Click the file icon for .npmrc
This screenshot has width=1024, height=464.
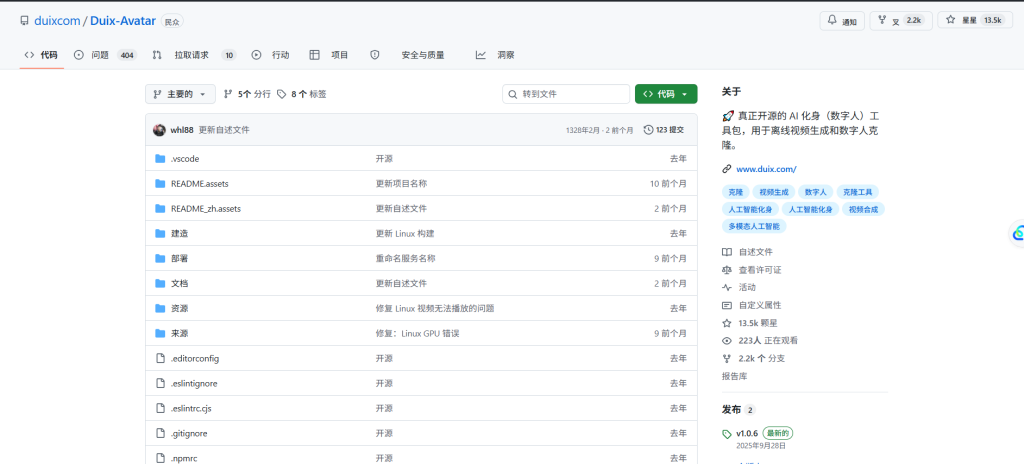click(x=160, y=458)
